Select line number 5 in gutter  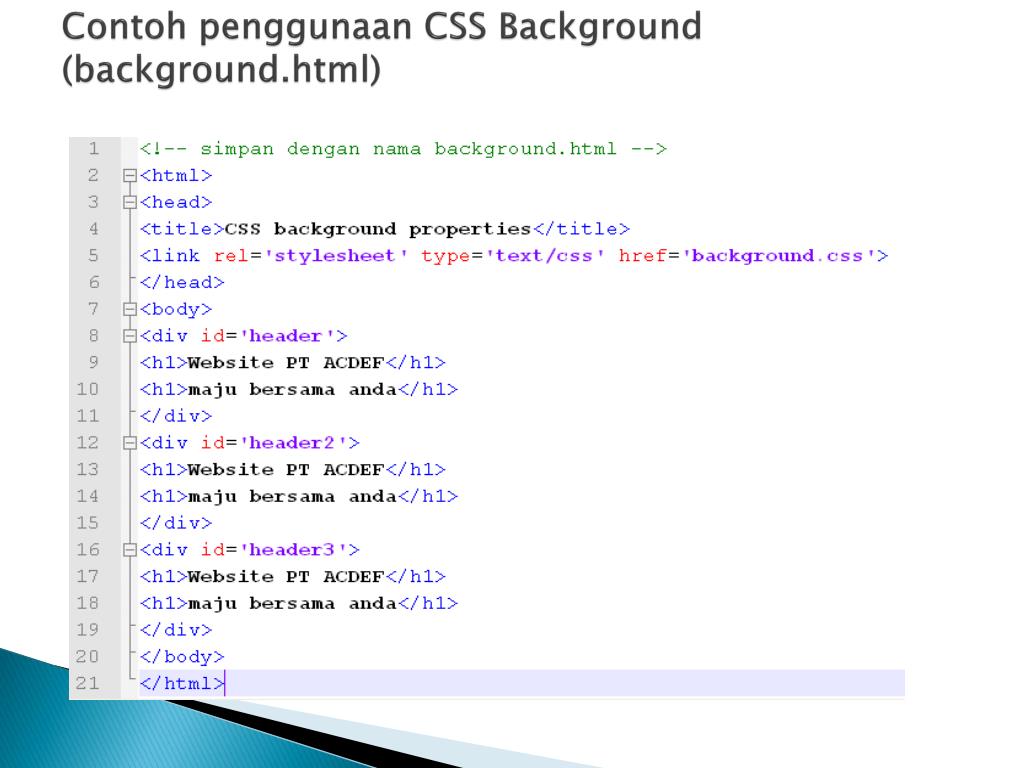point(94,256)
